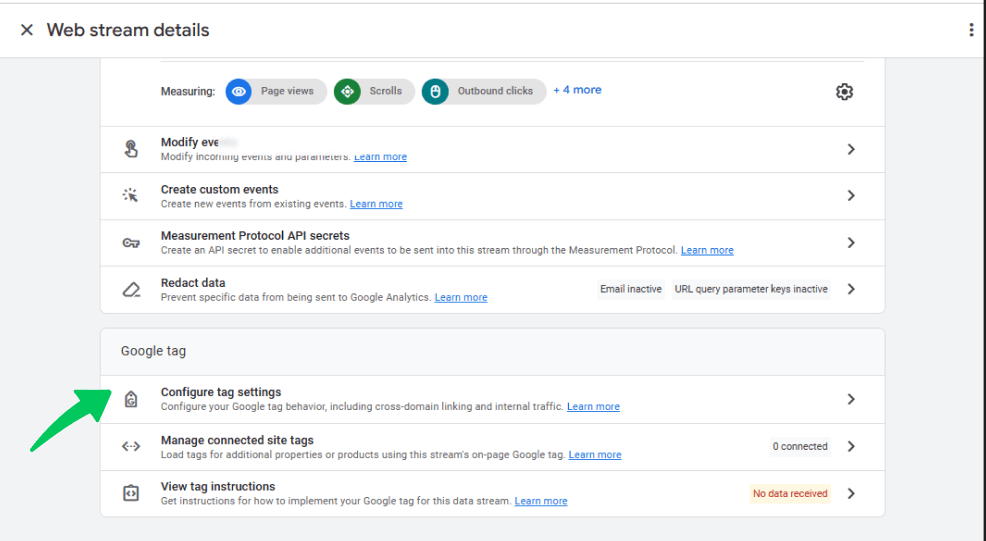Screen dimensions: 986x541
Task: Click the Web stream details heading
Action: (x=128, y=30)
